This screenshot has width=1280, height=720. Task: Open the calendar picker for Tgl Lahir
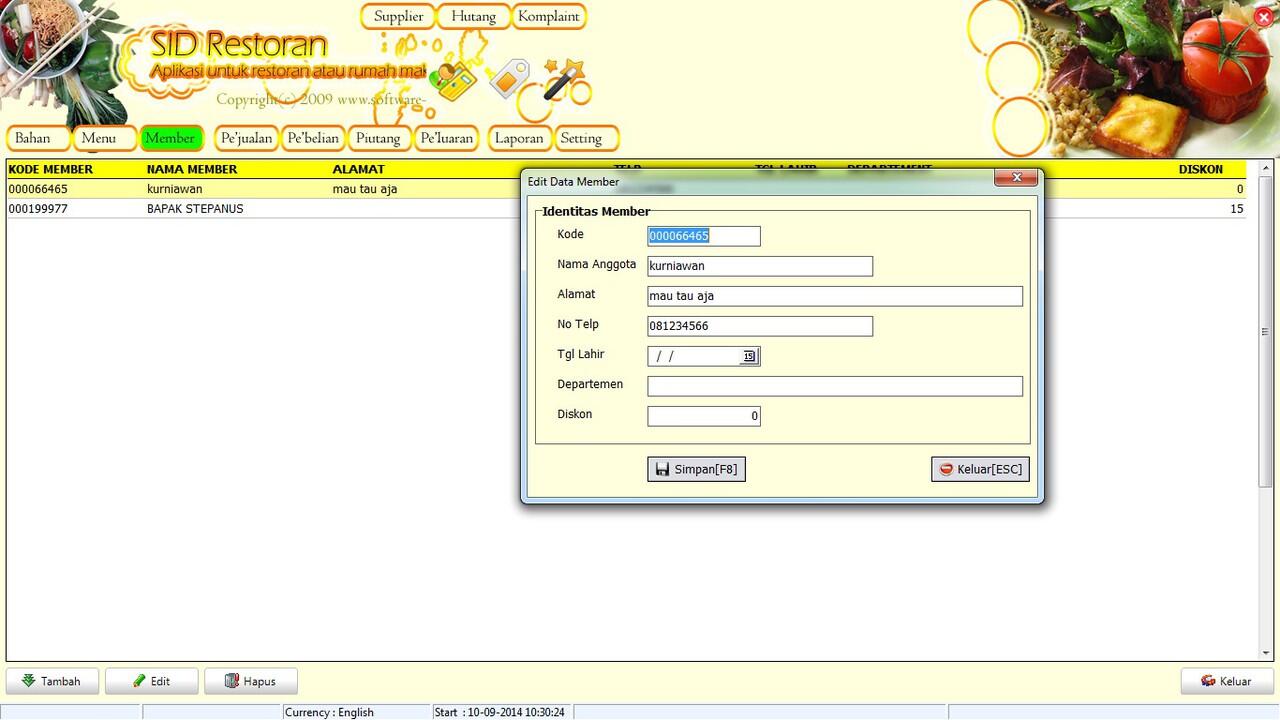click(x=749, y=356)
